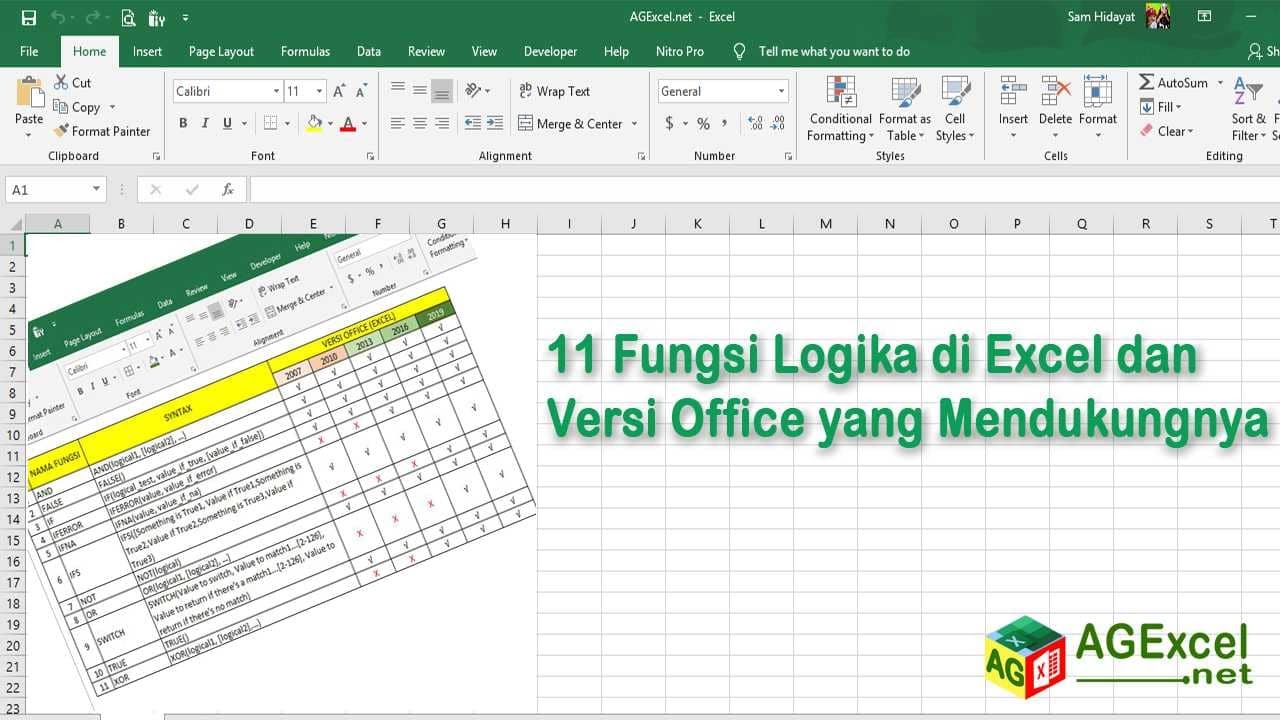
Task: Open Cell Styles gallery
Action: coord(955,109)
